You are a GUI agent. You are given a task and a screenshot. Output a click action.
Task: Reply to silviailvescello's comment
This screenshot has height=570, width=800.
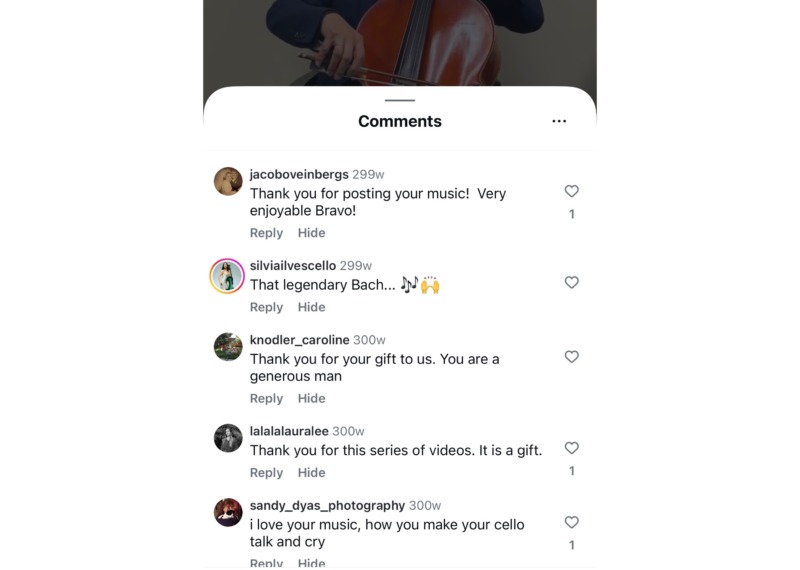[266, 307]
